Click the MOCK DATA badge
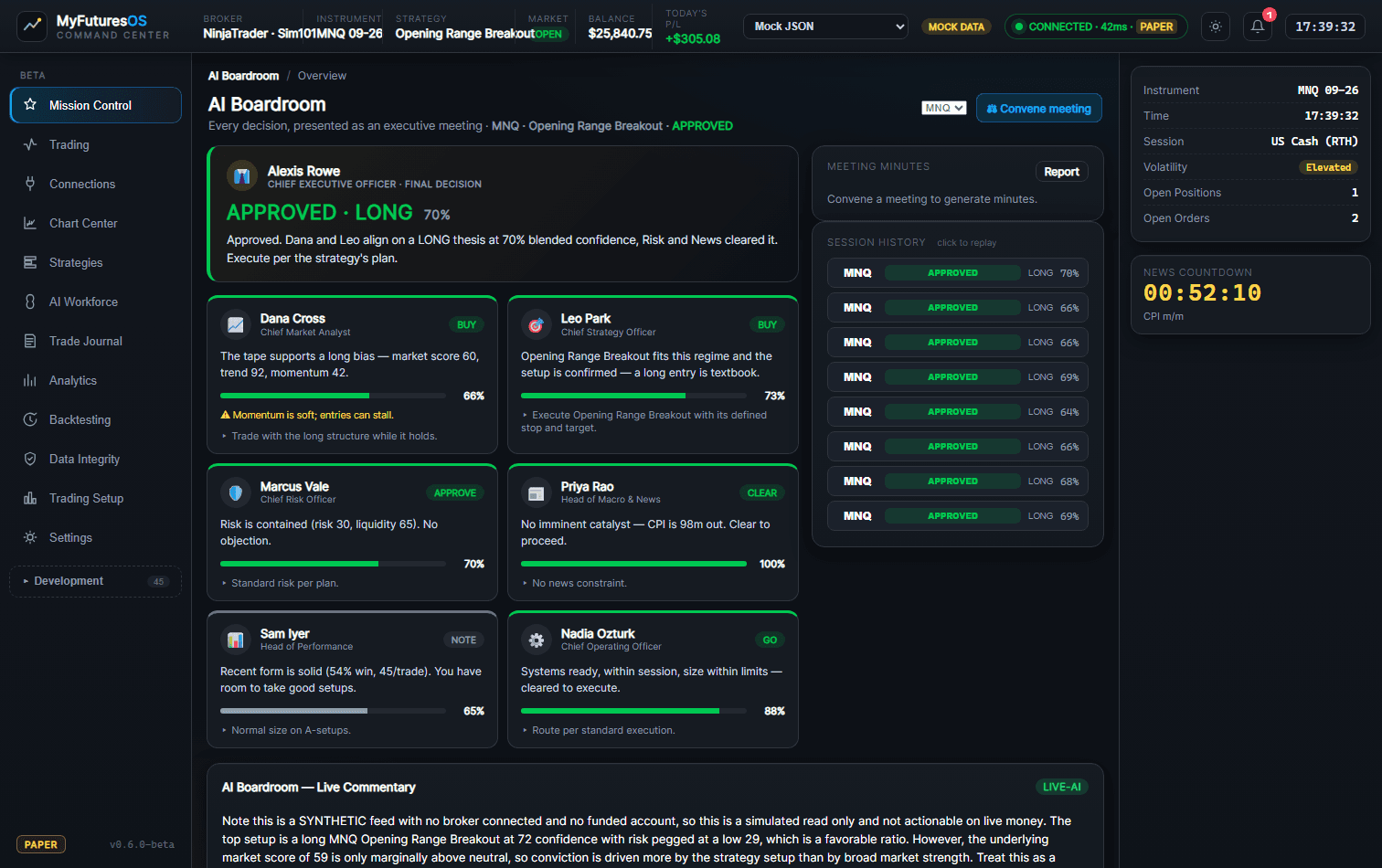This screenshot has width=1382, height=868. 956,26
